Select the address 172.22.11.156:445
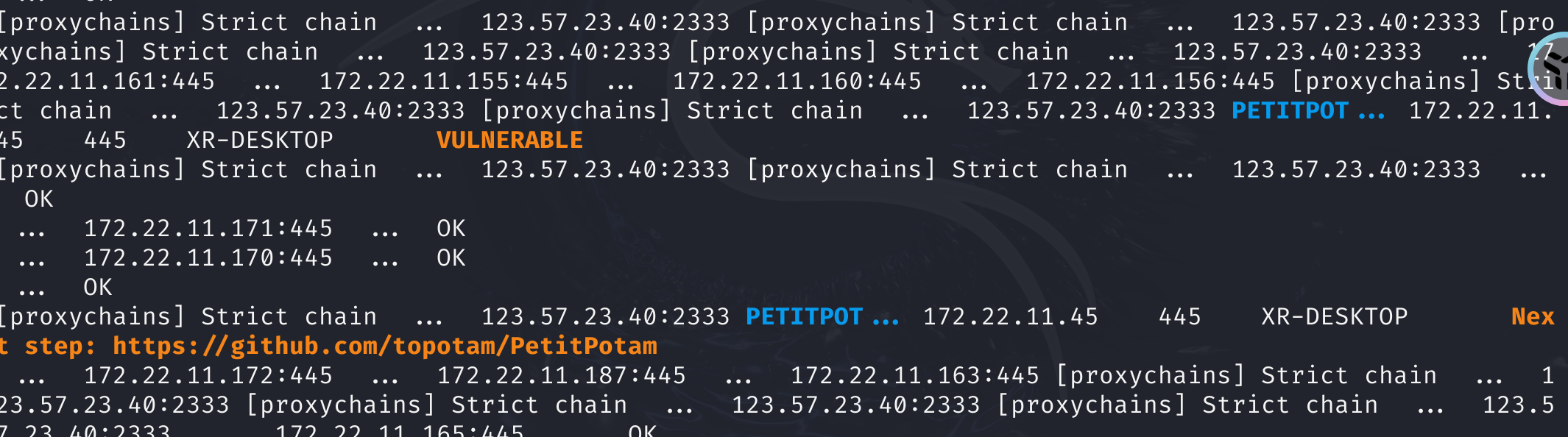This screenshot has height=437, width=1568. [x=1151, y=82]
